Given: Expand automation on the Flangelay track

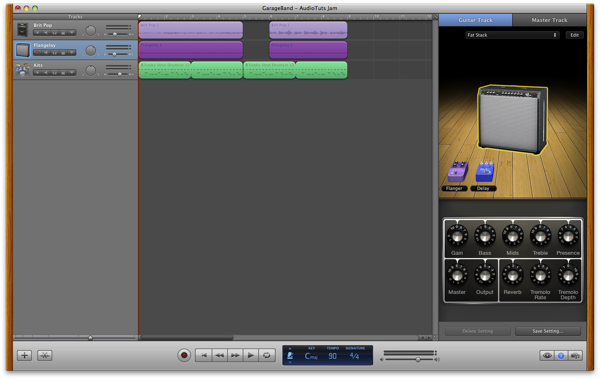Looking at the screenshot, I should [72, 53].
